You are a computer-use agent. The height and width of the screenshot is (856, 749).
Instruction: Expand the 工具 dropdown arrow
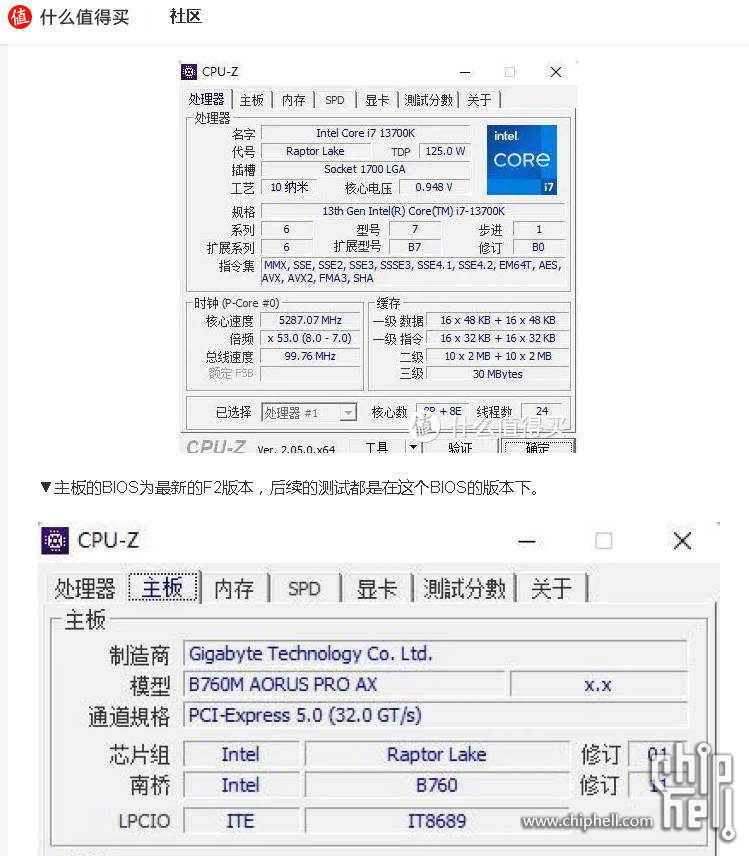click(413, 447)
